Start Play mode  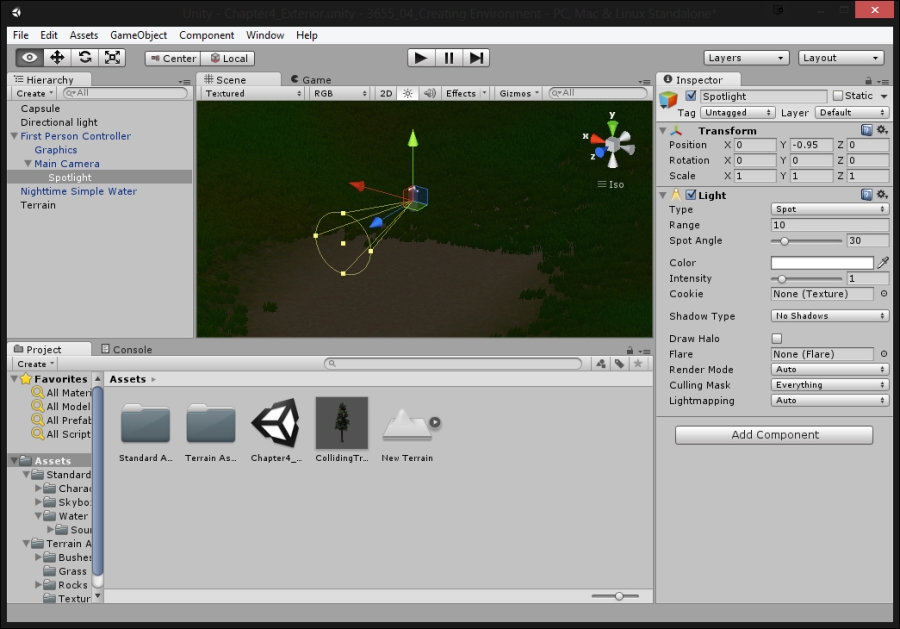421,58
